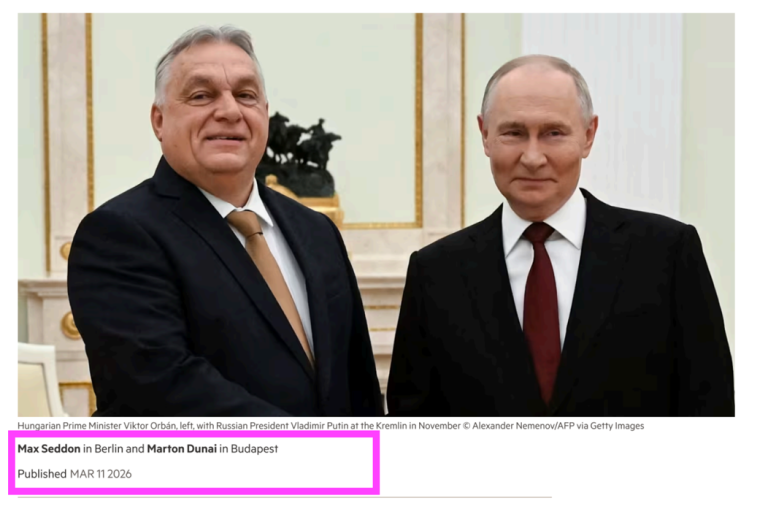Click the MAR 11 2026 publish date

(x=101, y=474)
